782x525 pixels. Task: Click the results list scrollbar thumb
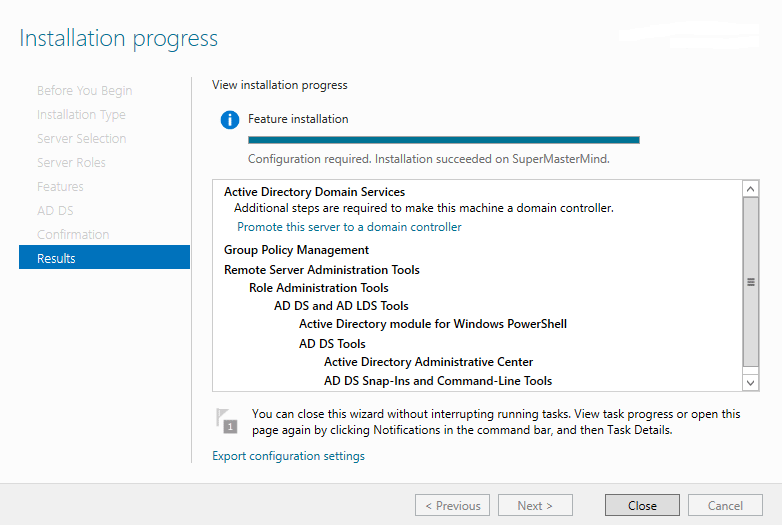coord(751,281)
